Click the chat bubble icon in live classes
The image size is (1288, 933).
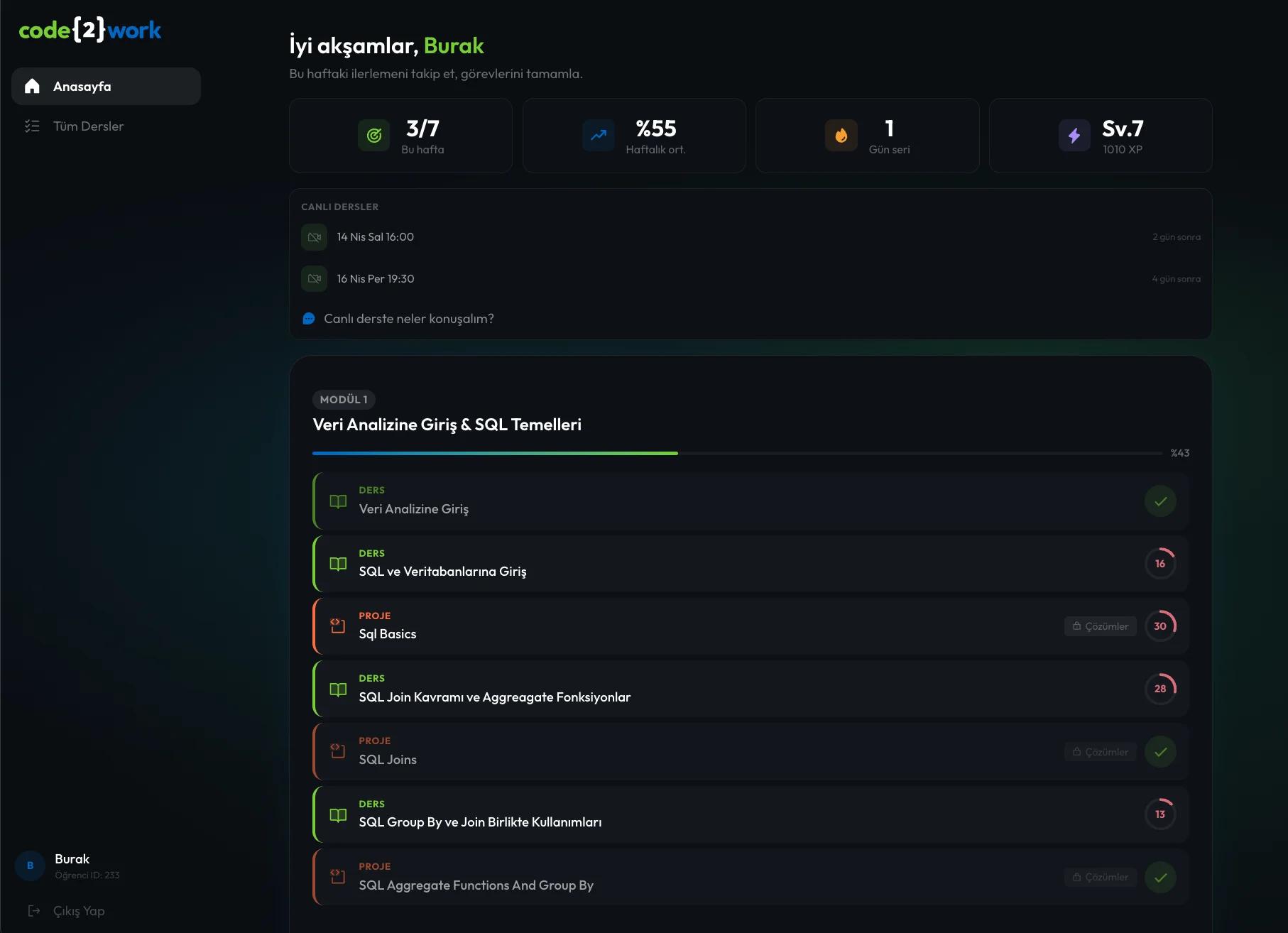309,319
